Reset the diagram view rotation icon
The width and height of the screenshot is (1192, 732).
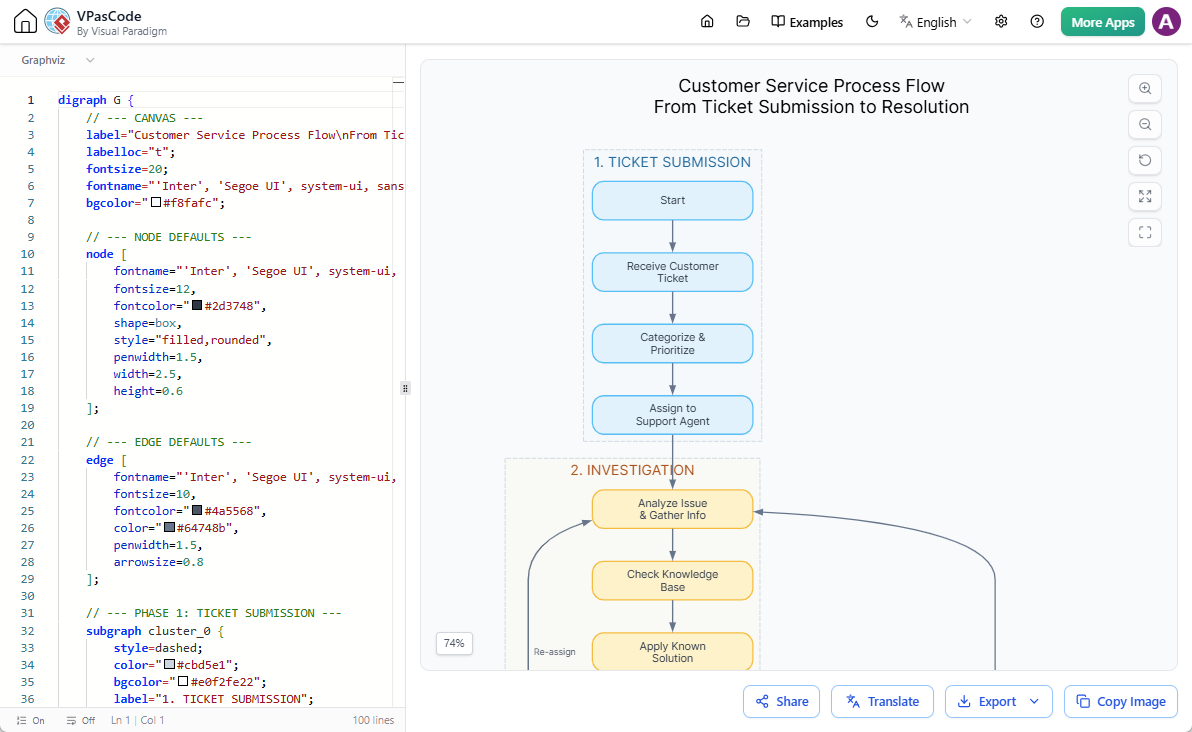click(x=1145, y=160)
